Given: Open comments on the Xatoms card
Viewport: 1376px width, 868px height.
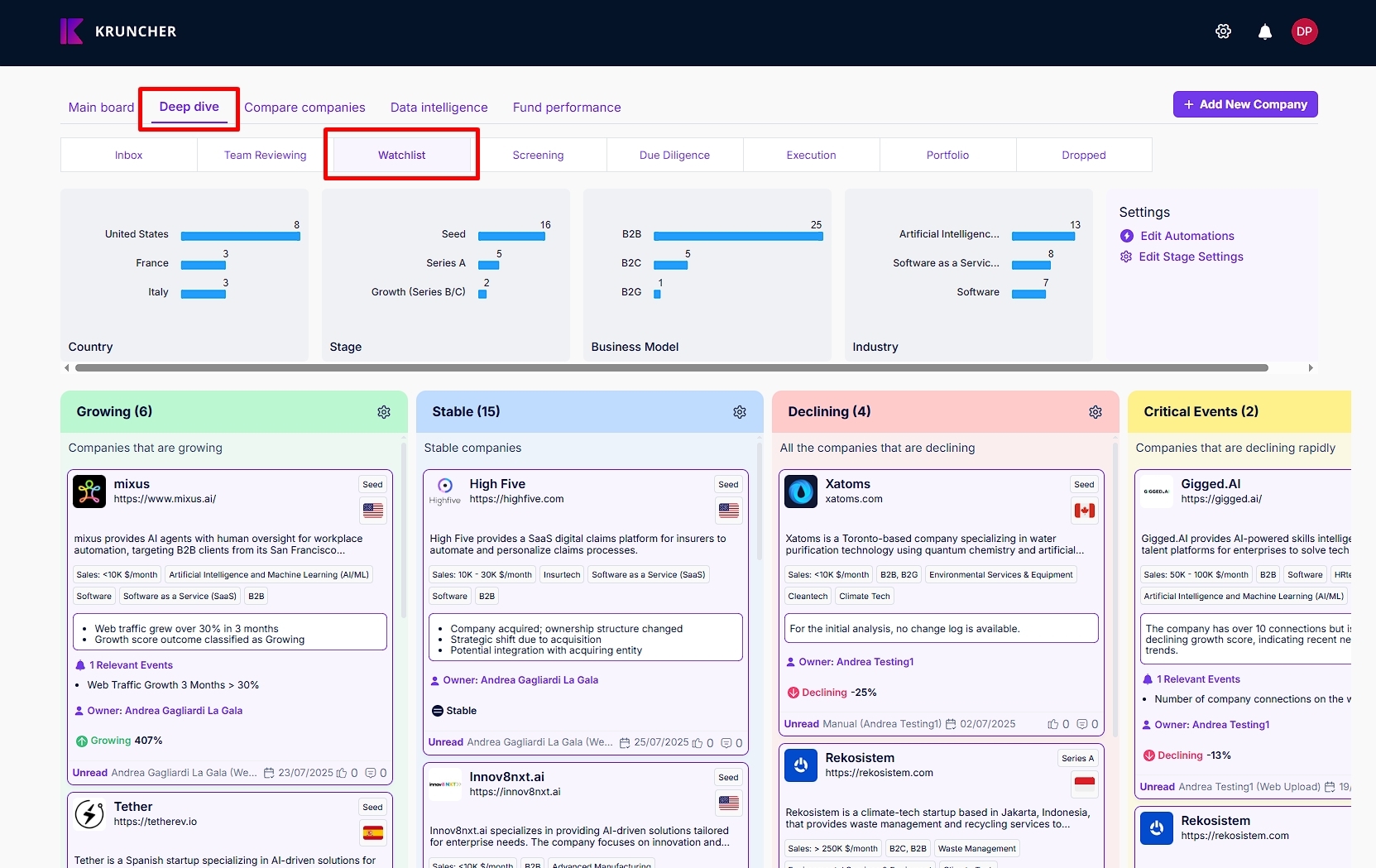Looking at the screenshot, I should (1082, 724).
